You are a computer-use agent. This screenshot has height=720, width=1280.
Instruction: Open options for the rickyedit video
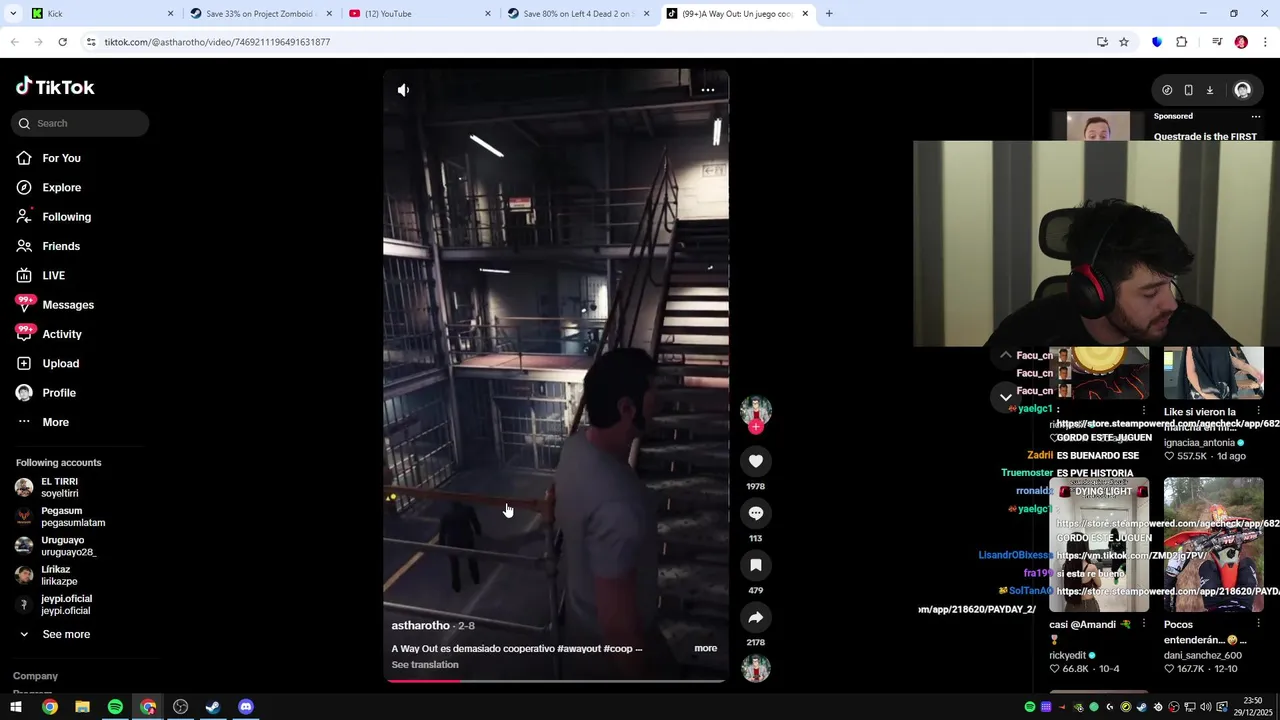coord(1144,624)
